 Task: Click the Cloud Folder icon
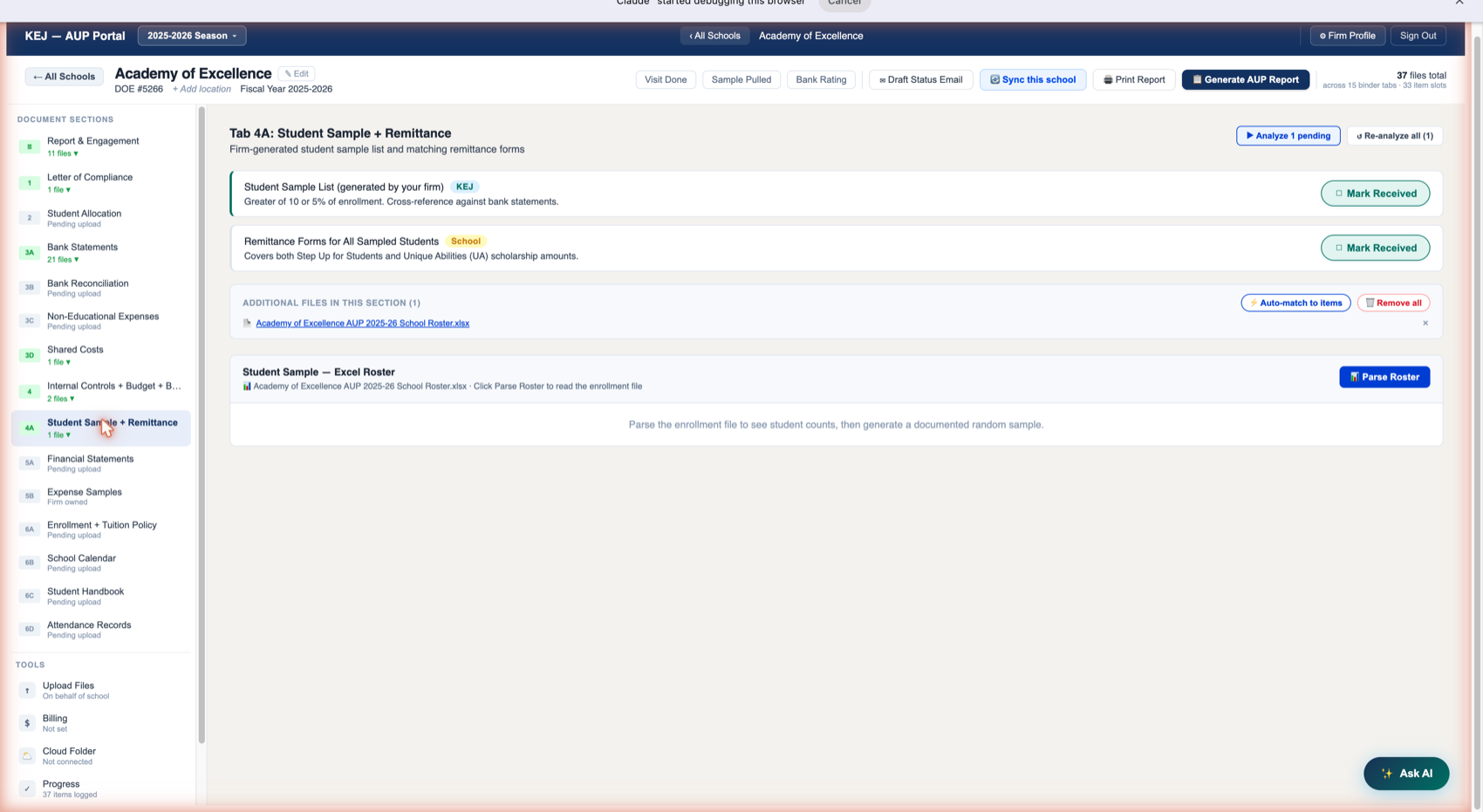(x=27, y=755)
